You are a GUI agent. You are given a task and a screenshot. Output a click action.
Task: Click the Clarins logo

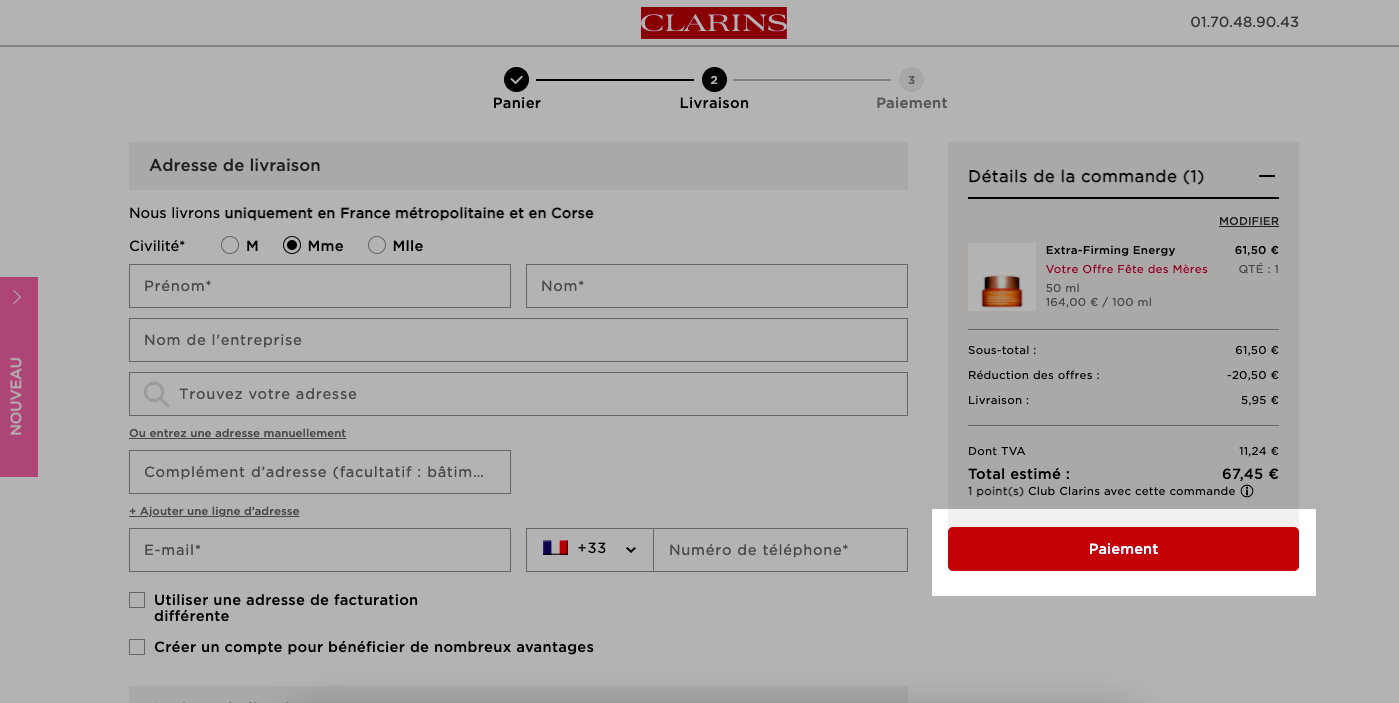pyautogui.click(x=714, y=23)
